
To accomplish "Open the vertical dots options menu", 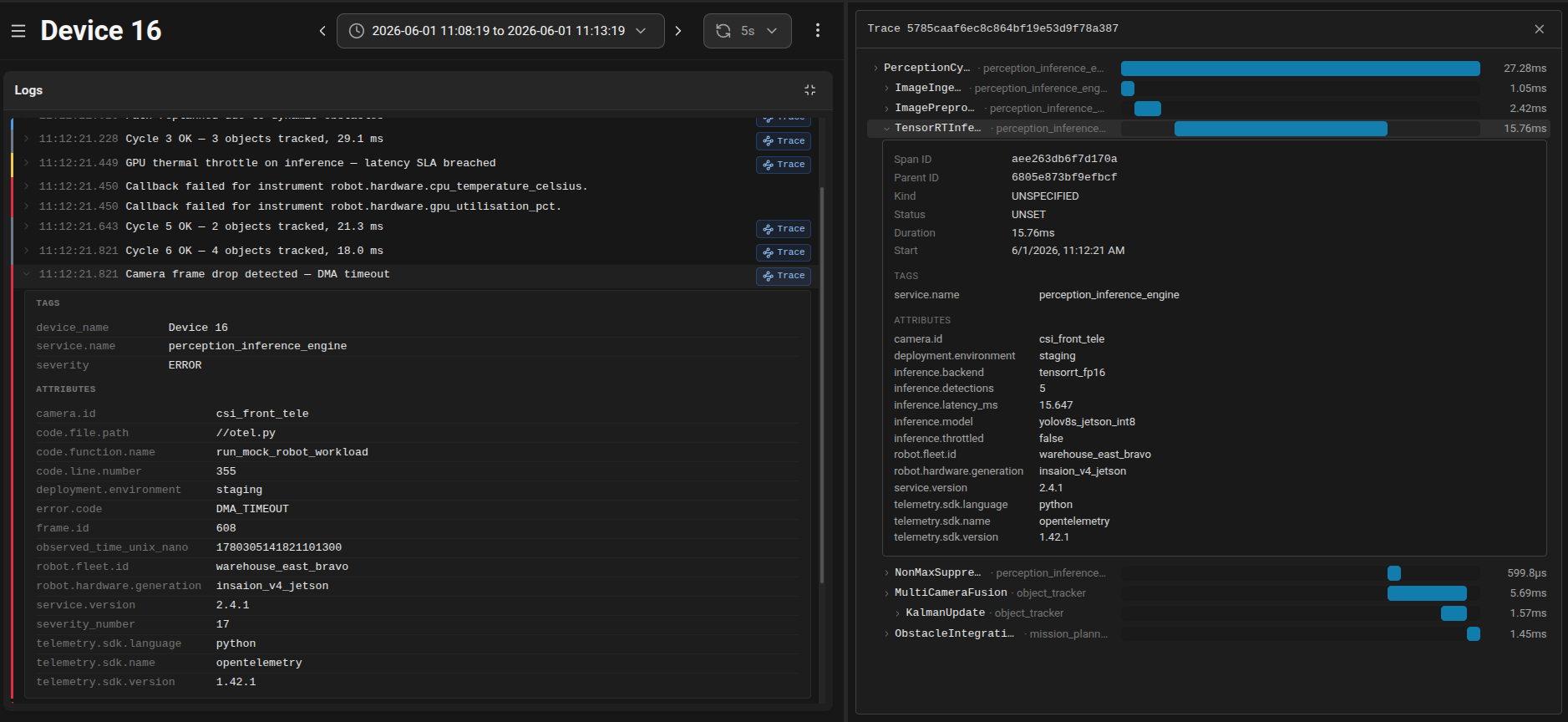I will (818, 31).
